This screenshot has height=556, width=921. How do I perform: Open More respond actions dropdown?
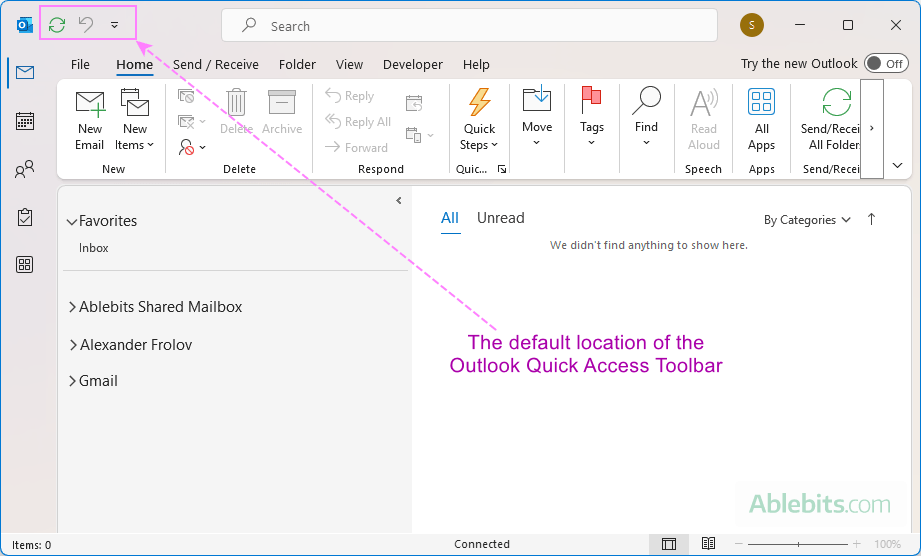(x=420, y=136)
